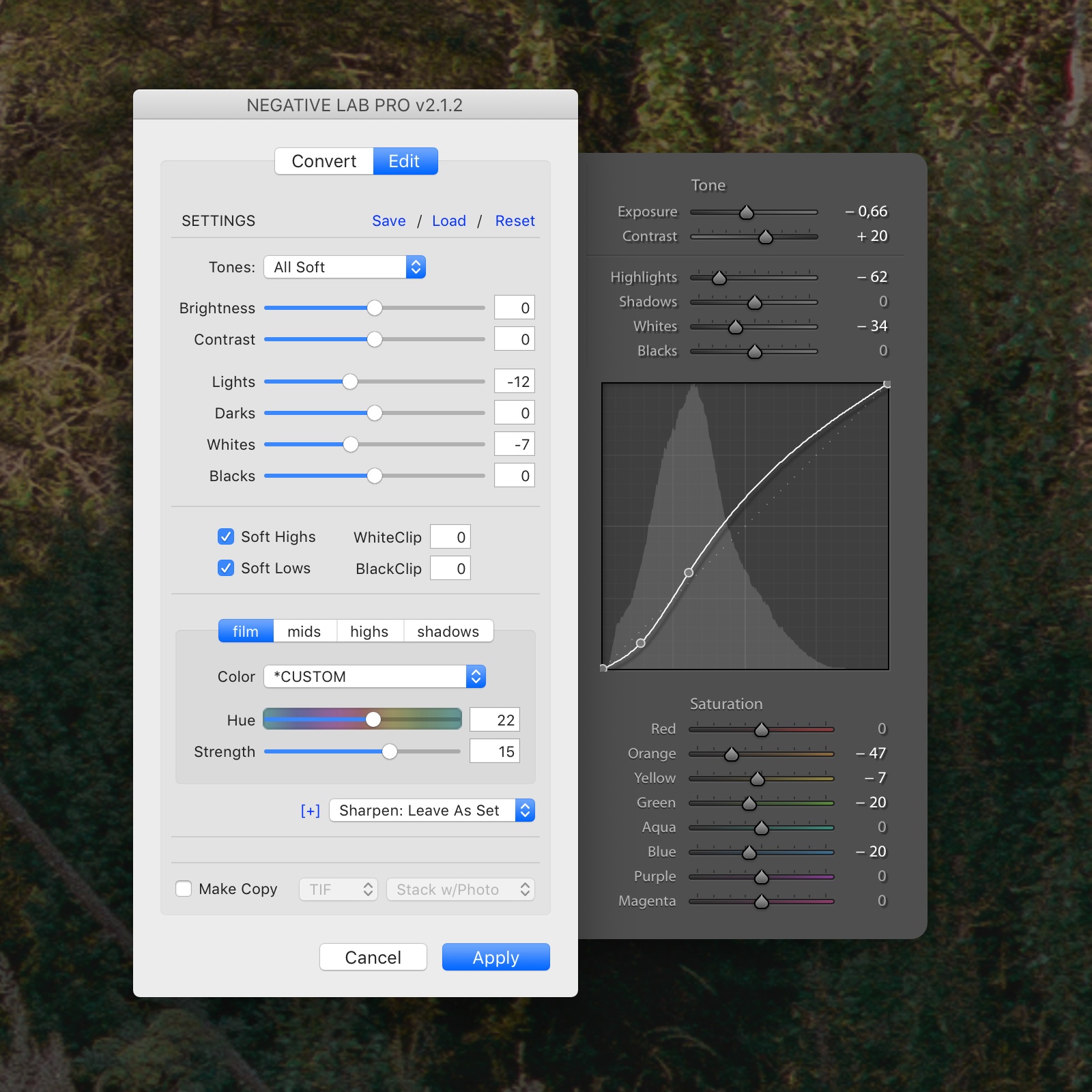
Task: Click the Red saturation slider handle
Action: click(x=762, y=730)
